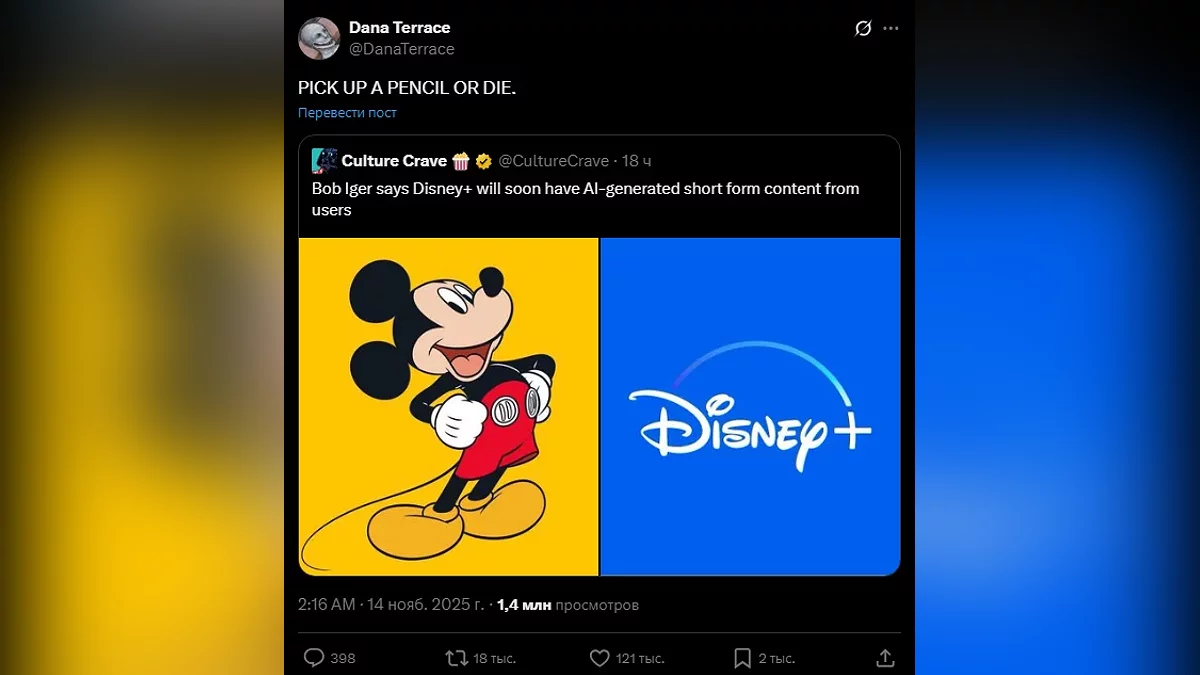Open quoted post text about Bob Iger
The height and width of the screenshot is (675, 1200).
point(585,199)
